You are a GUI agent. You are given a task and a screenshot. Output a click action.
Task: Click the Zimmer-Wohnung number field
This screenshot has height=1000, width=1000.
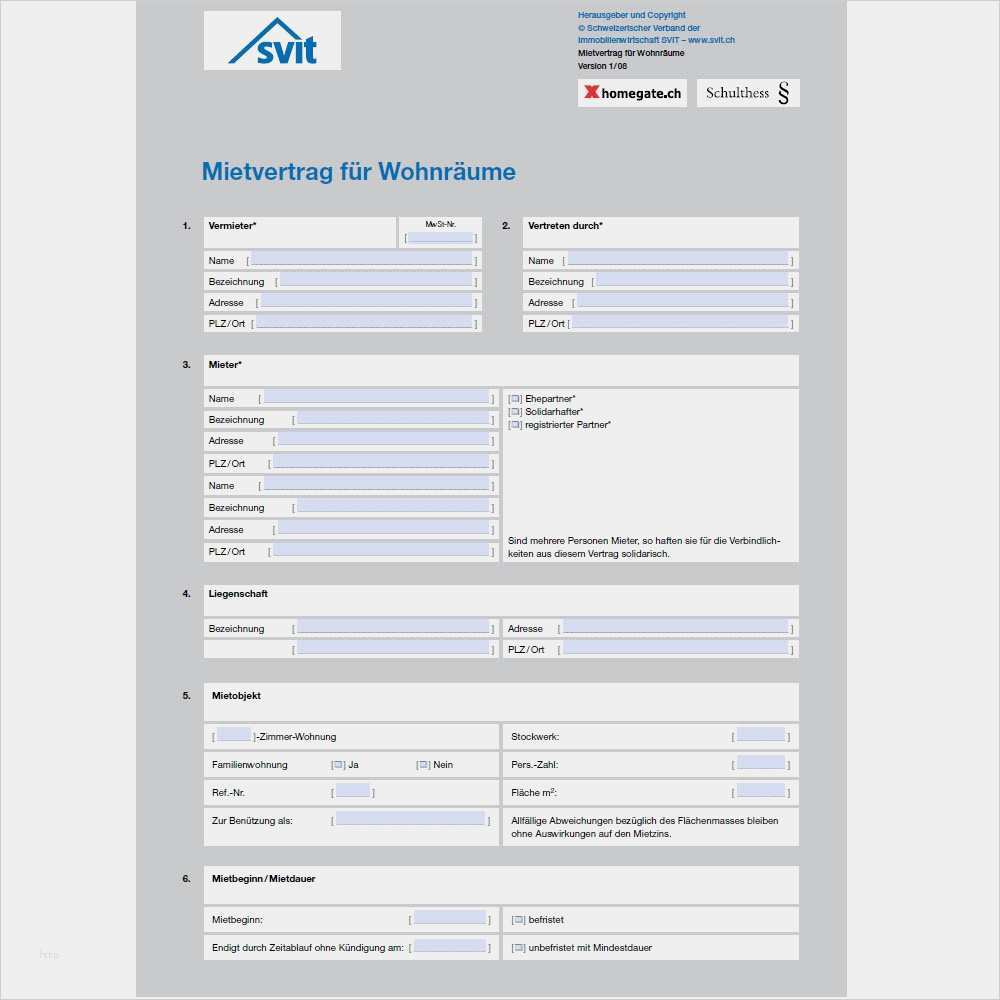[234, 736]
